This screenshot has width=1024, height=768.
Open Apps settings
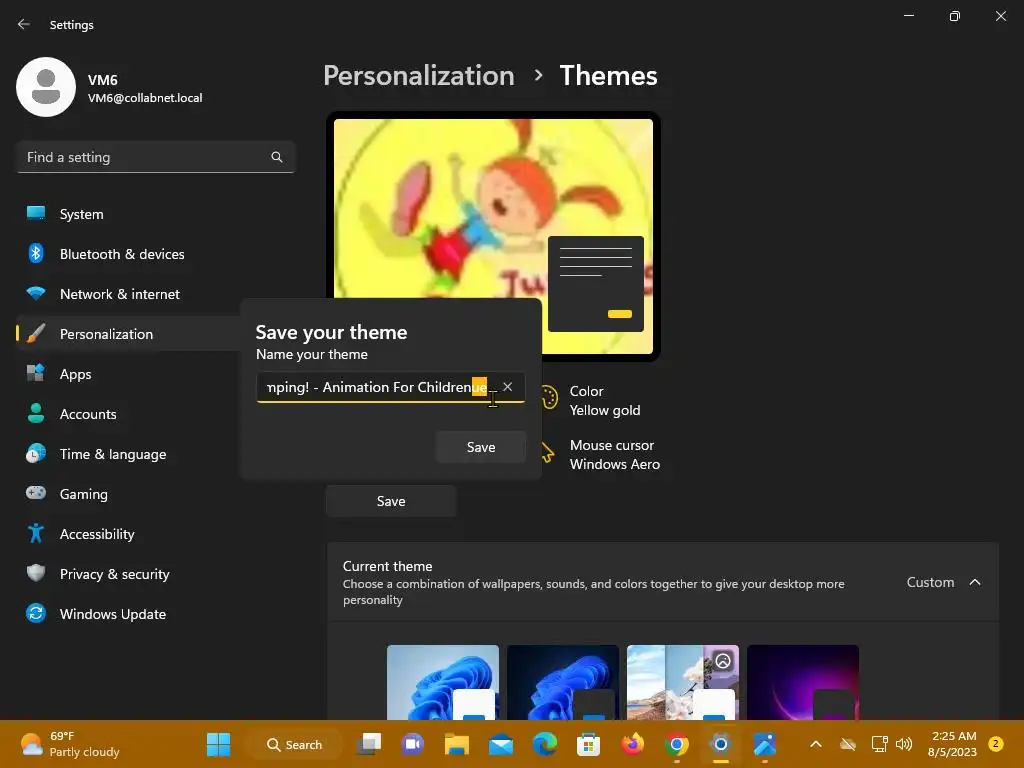coord(129,374)
